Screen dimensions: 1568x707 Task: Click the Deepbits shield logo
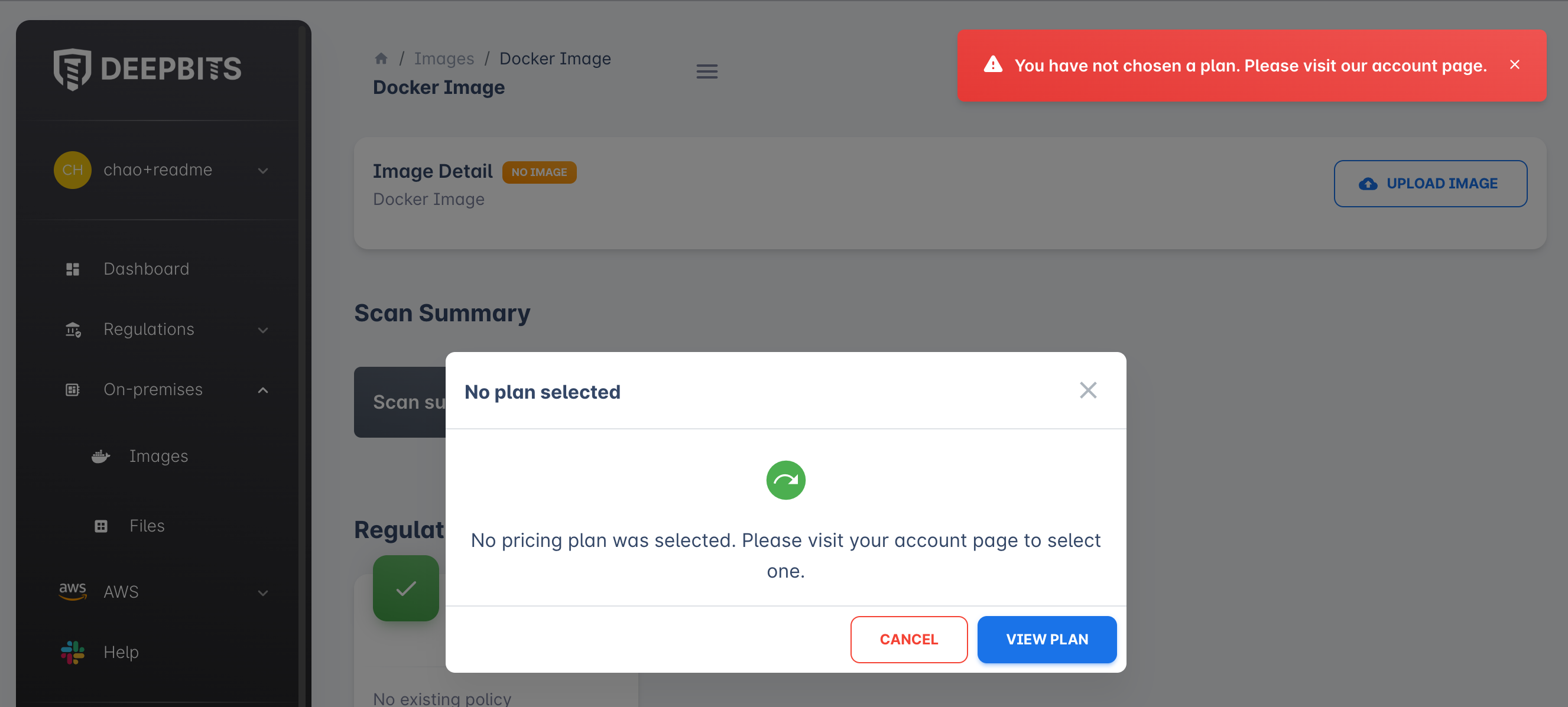click(72, 69)
